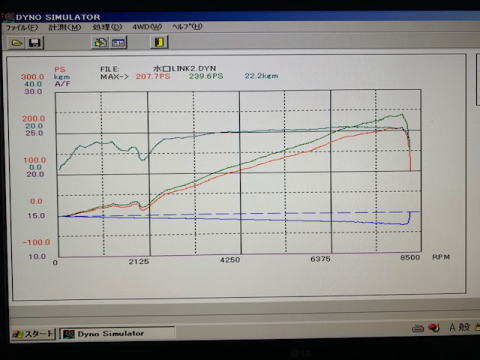The image size is (480, 360).
Task: Click the data import toolbar icon
Action: (100, 43)
